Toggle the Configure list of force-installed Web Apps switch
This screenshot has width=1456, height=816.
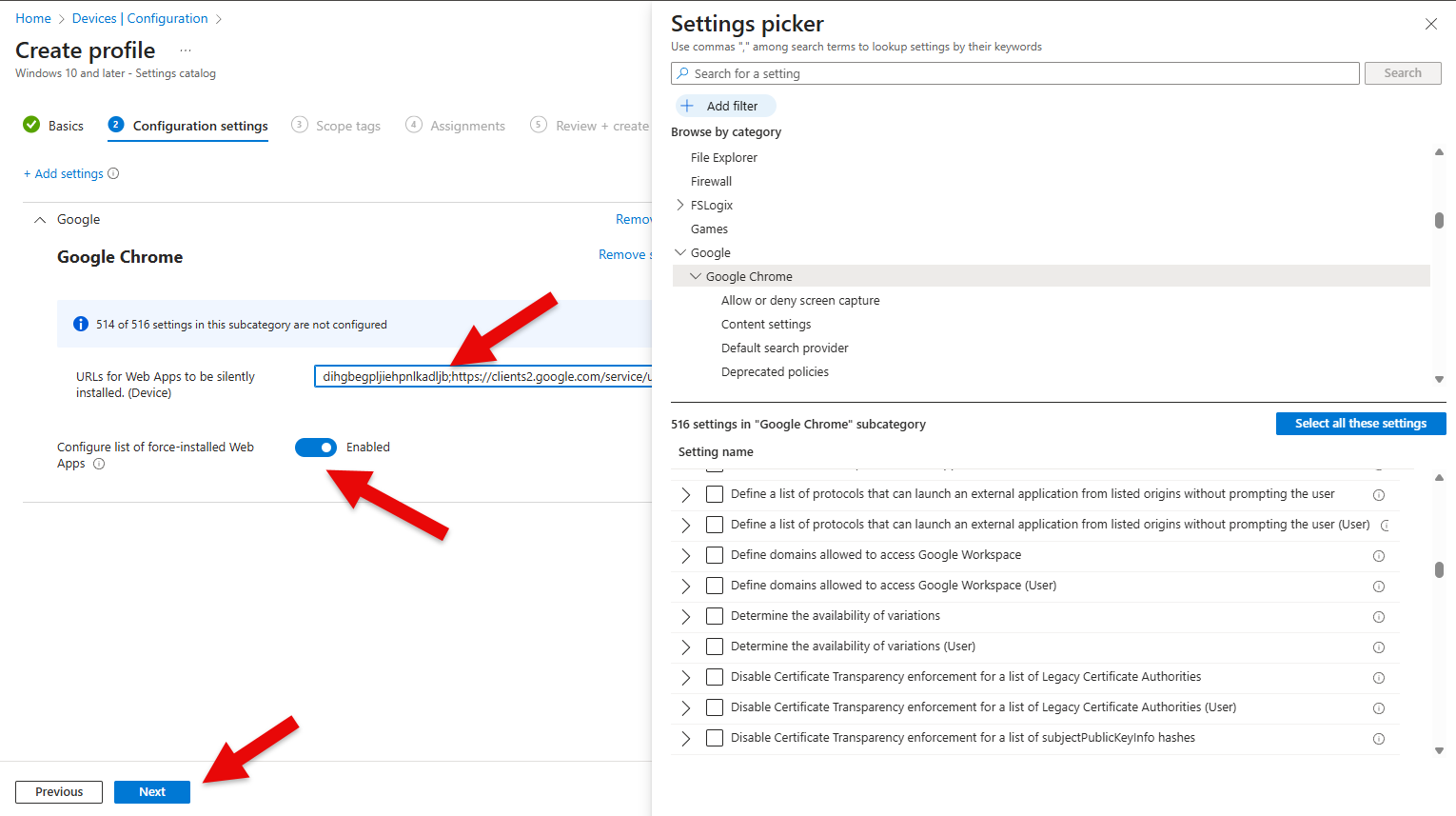(x=316, y=448)
